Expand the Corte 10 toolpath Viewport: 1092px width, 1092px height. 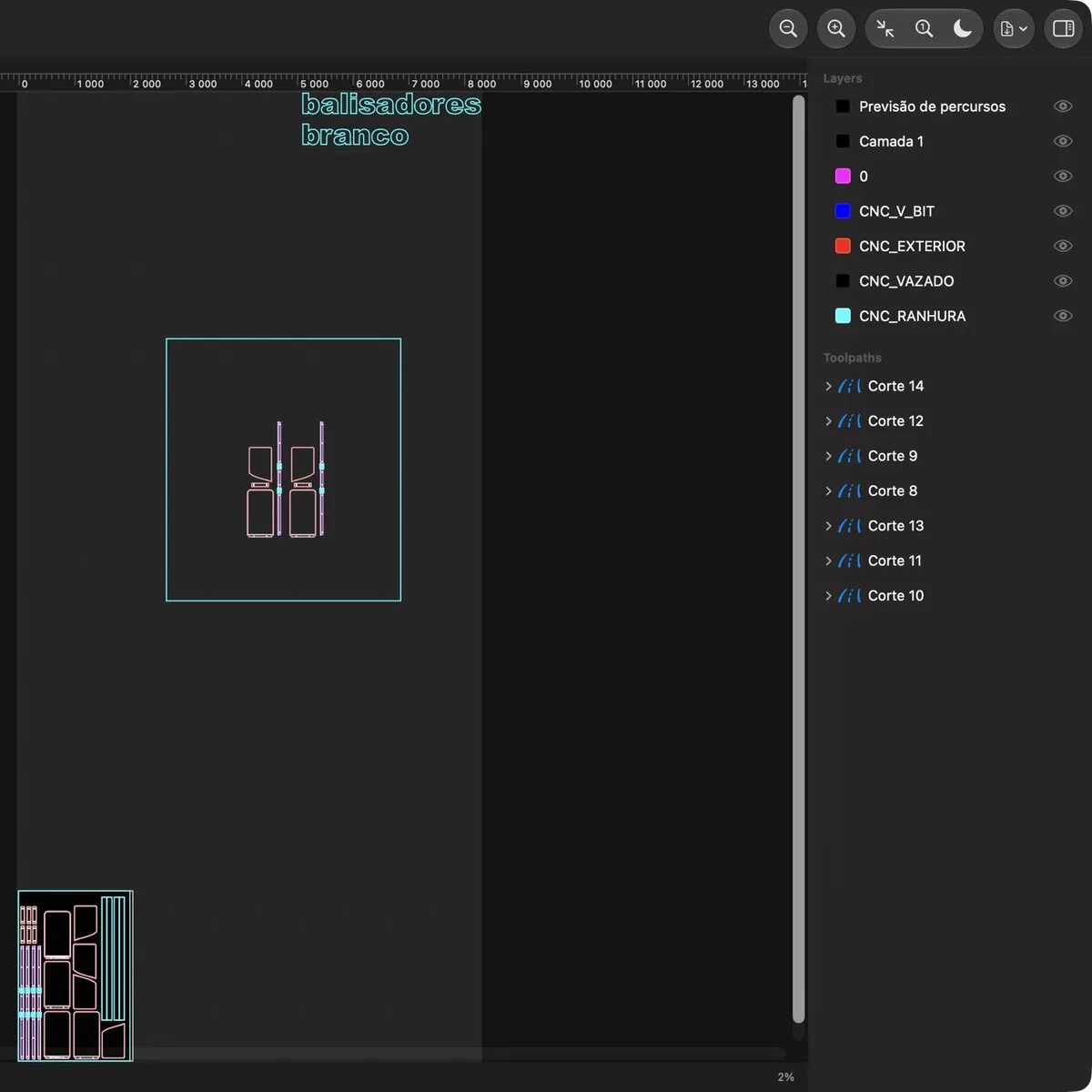click(828, 595)
